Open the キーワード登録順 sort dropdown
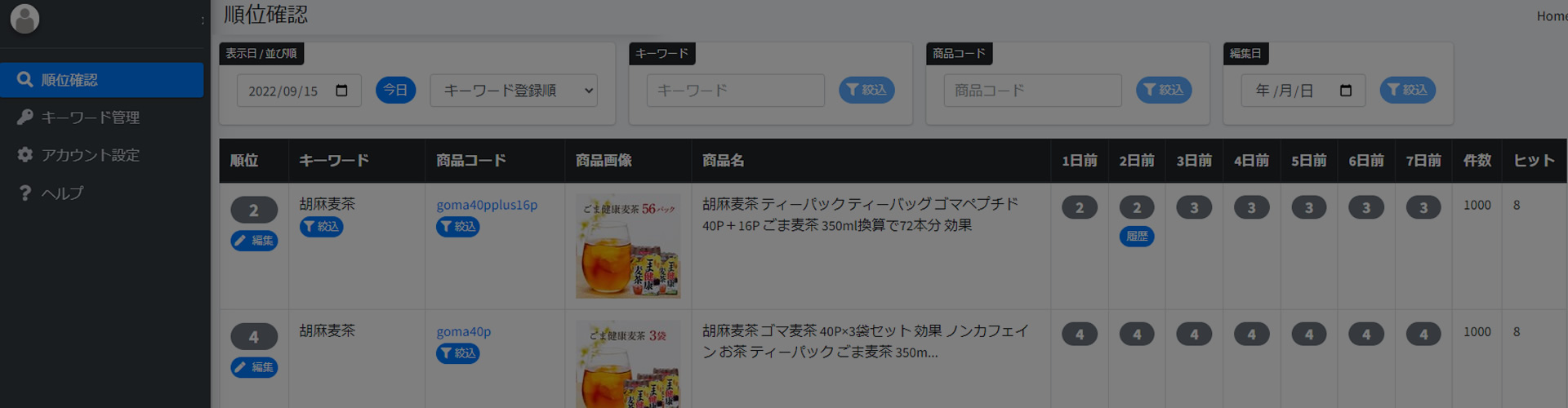The width and height of the screenshot is (1568, 408). click(514, 91)
